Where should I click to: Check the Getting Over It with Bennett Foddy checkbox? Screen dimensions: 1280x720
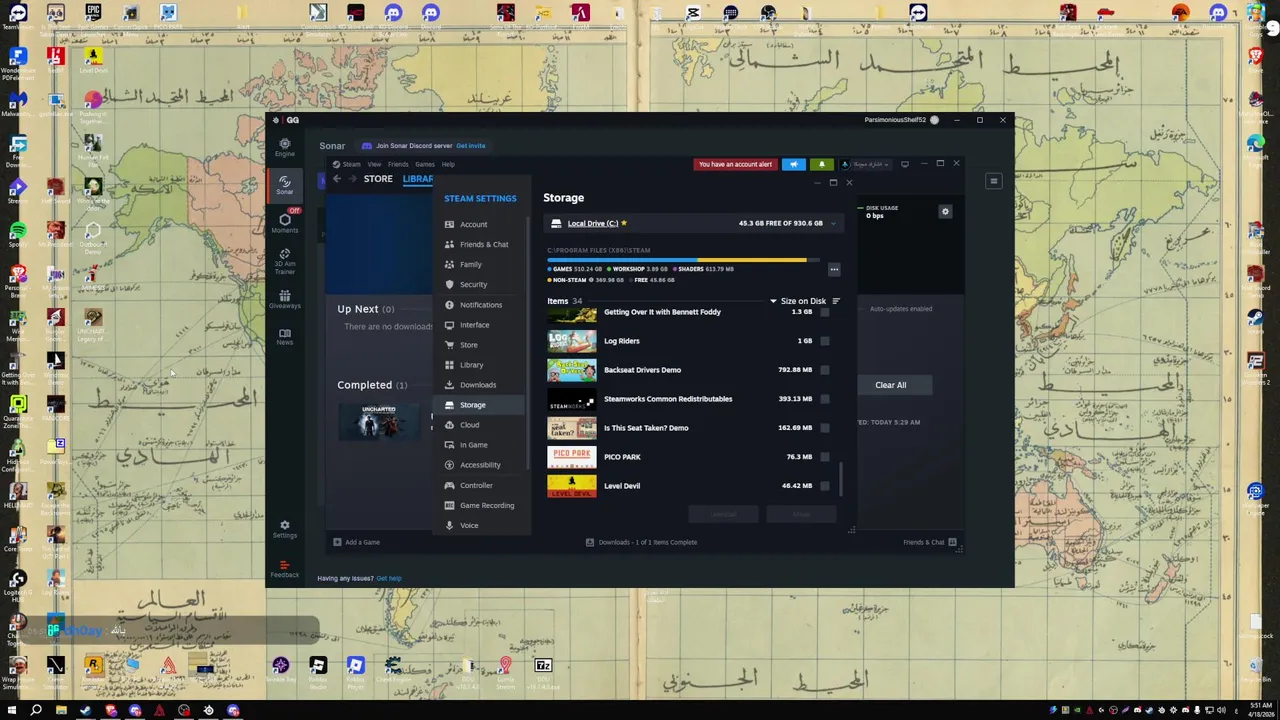(824, 312)
